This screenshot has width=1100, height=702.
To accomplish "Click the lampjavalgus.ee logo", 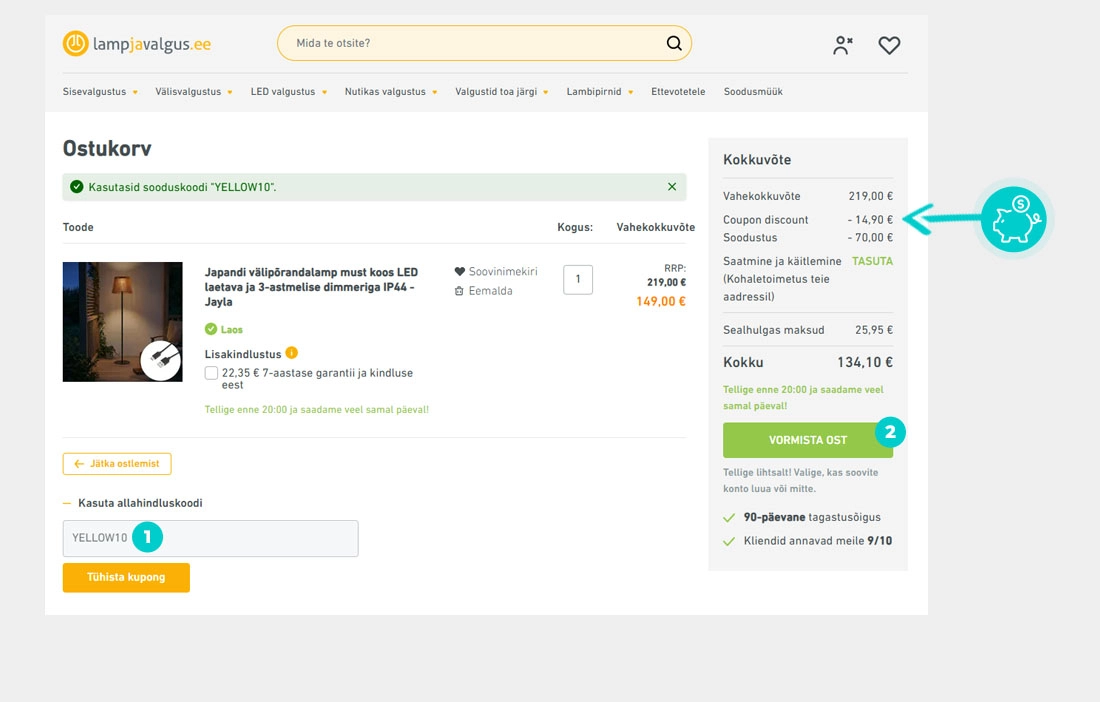I will point(137,43).
